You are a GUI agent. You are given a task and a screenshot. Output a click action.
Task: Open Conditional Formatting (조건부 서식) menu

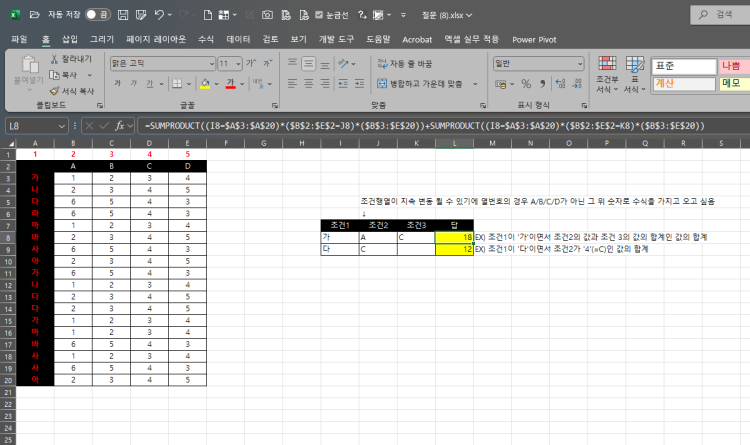607,74
